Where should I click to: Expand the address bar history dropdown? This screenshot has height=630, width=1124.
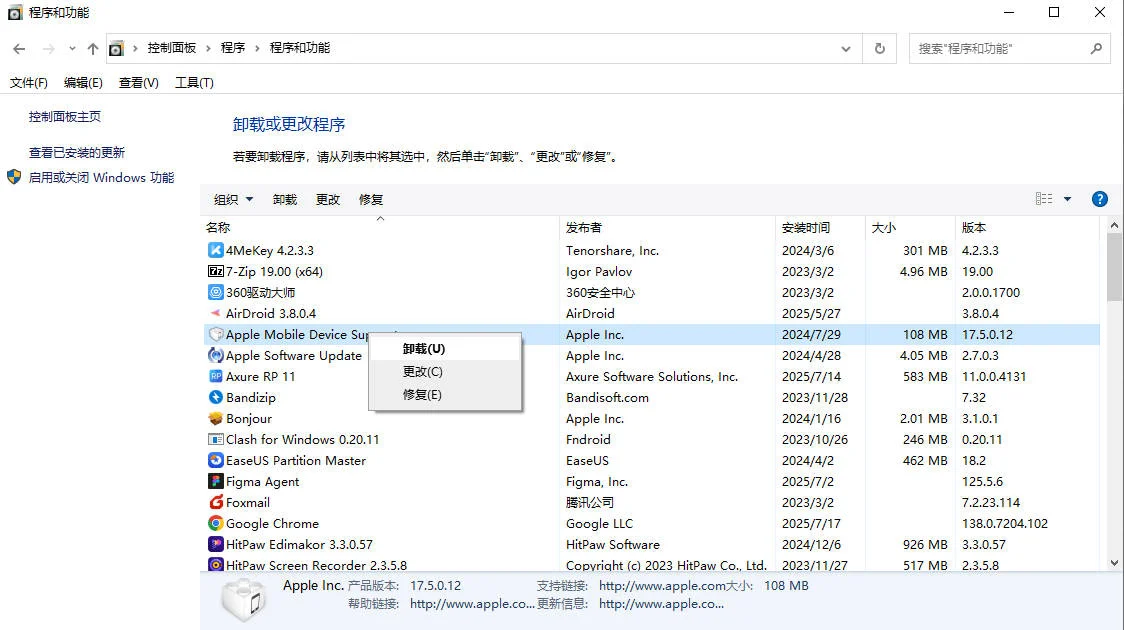[x=846, y=49]
